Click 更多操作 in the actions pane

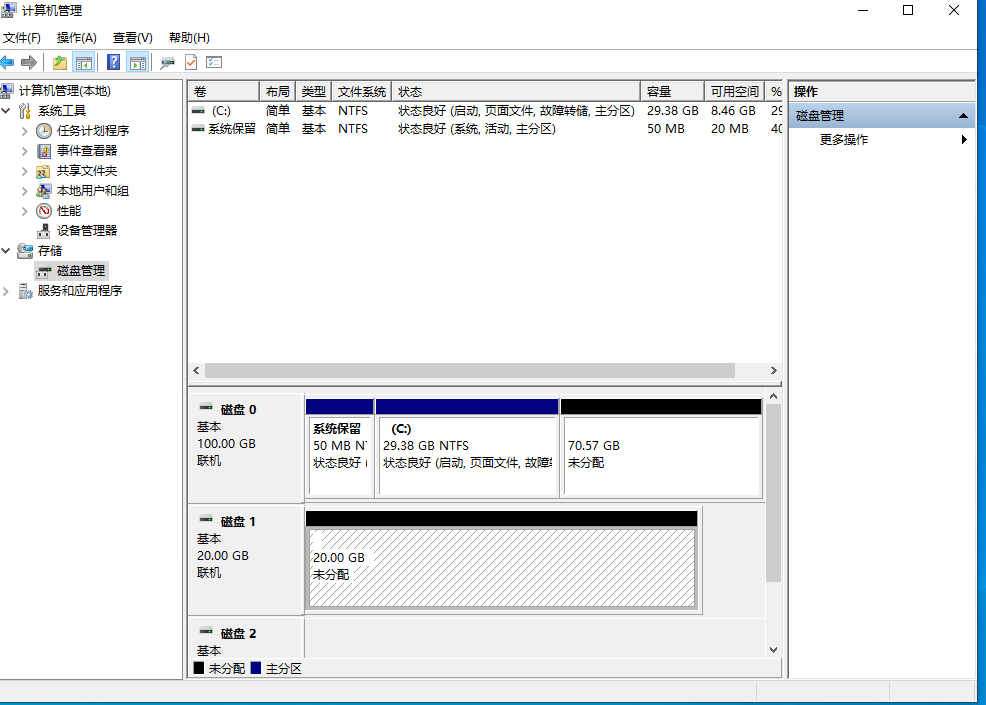click(843, 140)
